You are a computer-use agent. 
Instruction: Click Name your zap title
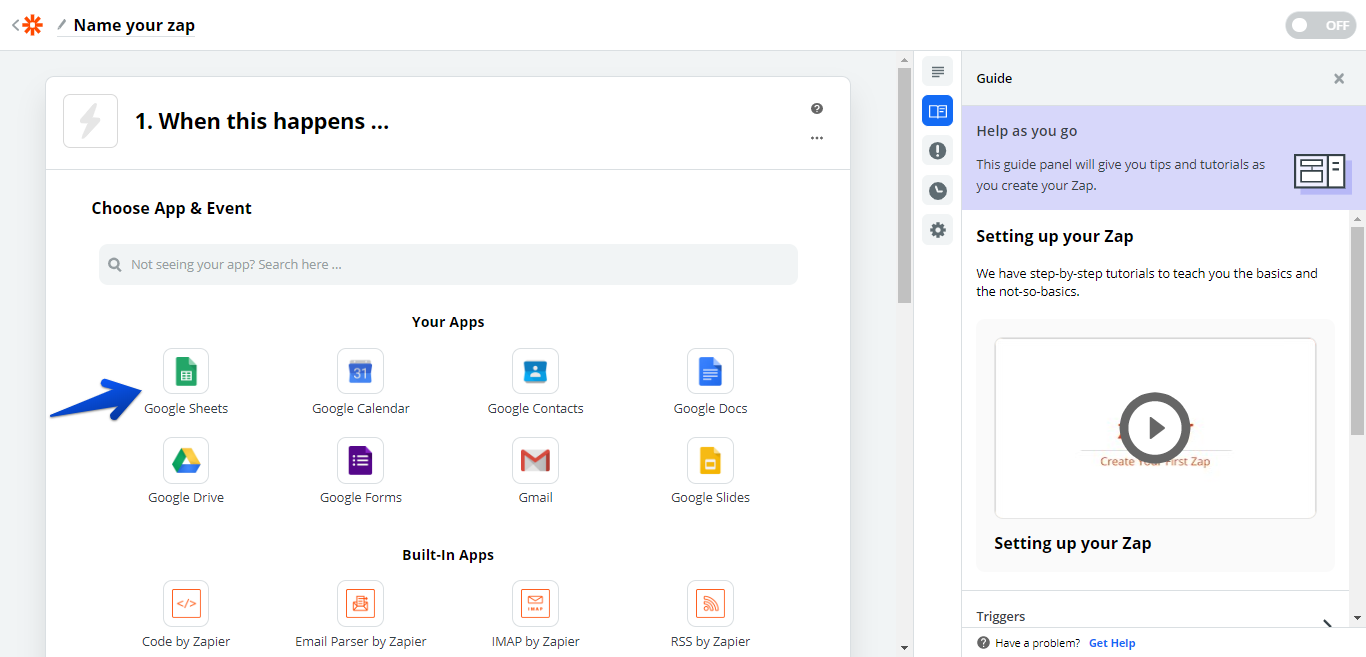(x=134, y=26)
